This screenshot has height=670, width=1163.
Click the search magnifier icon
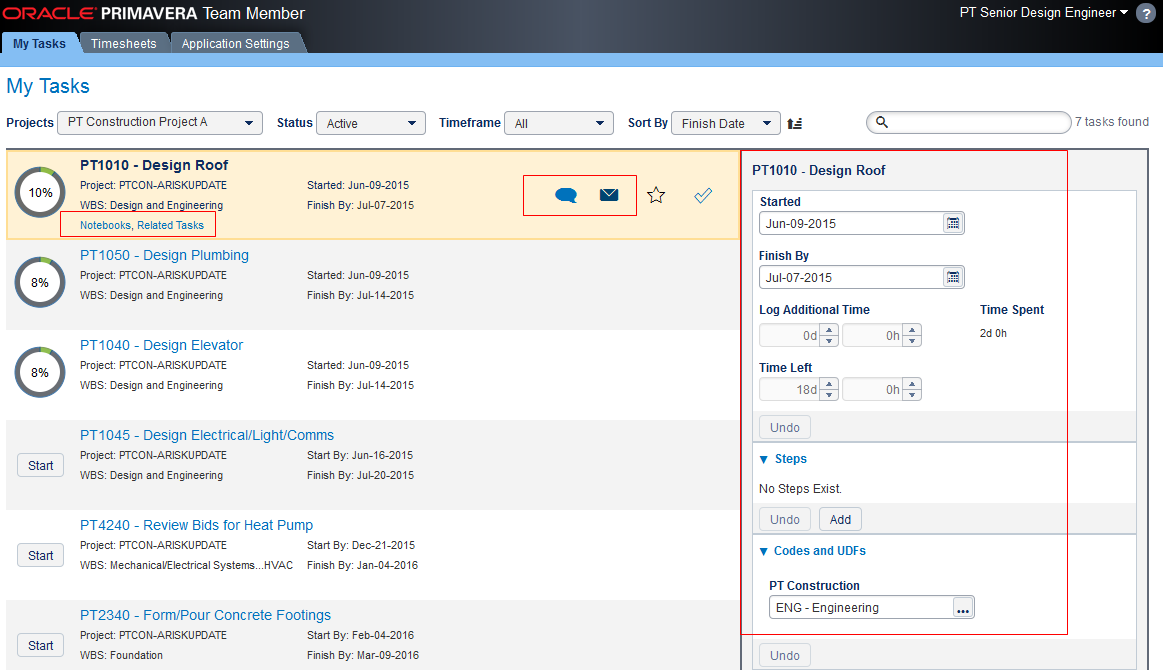coord(882,122)
